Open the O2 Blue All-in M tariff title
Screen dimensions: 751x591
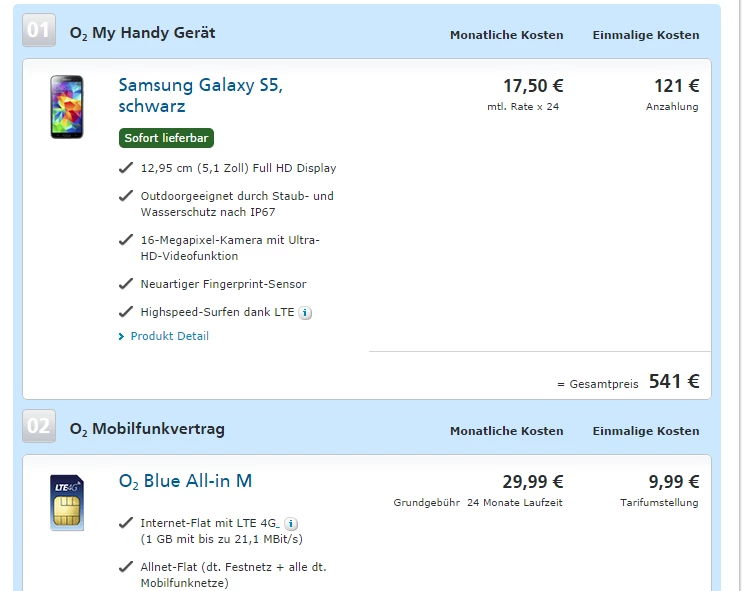[x=185, y=481]
